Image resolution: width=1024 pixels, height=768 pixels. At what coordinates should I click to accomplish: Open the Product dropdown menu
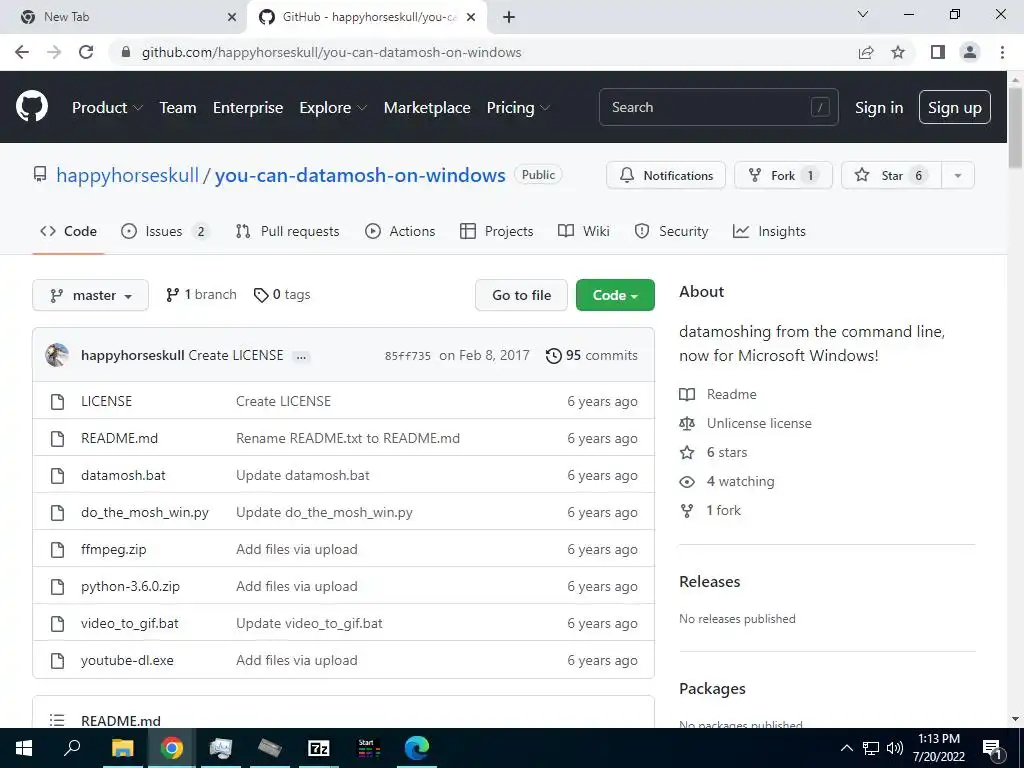(x=107, y=107)
